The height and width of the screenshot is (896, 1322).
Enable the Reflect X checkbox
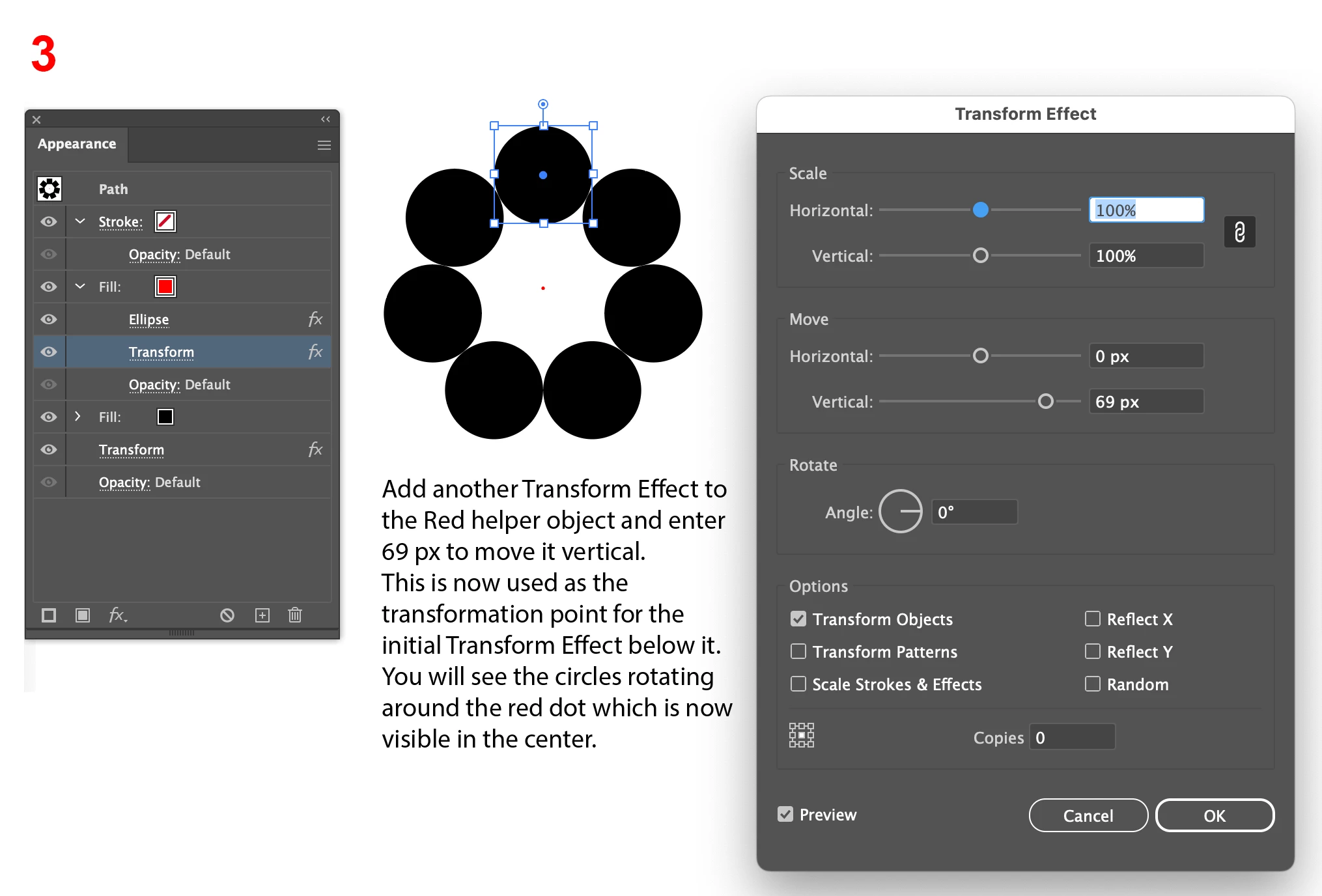click(1093, 619)
